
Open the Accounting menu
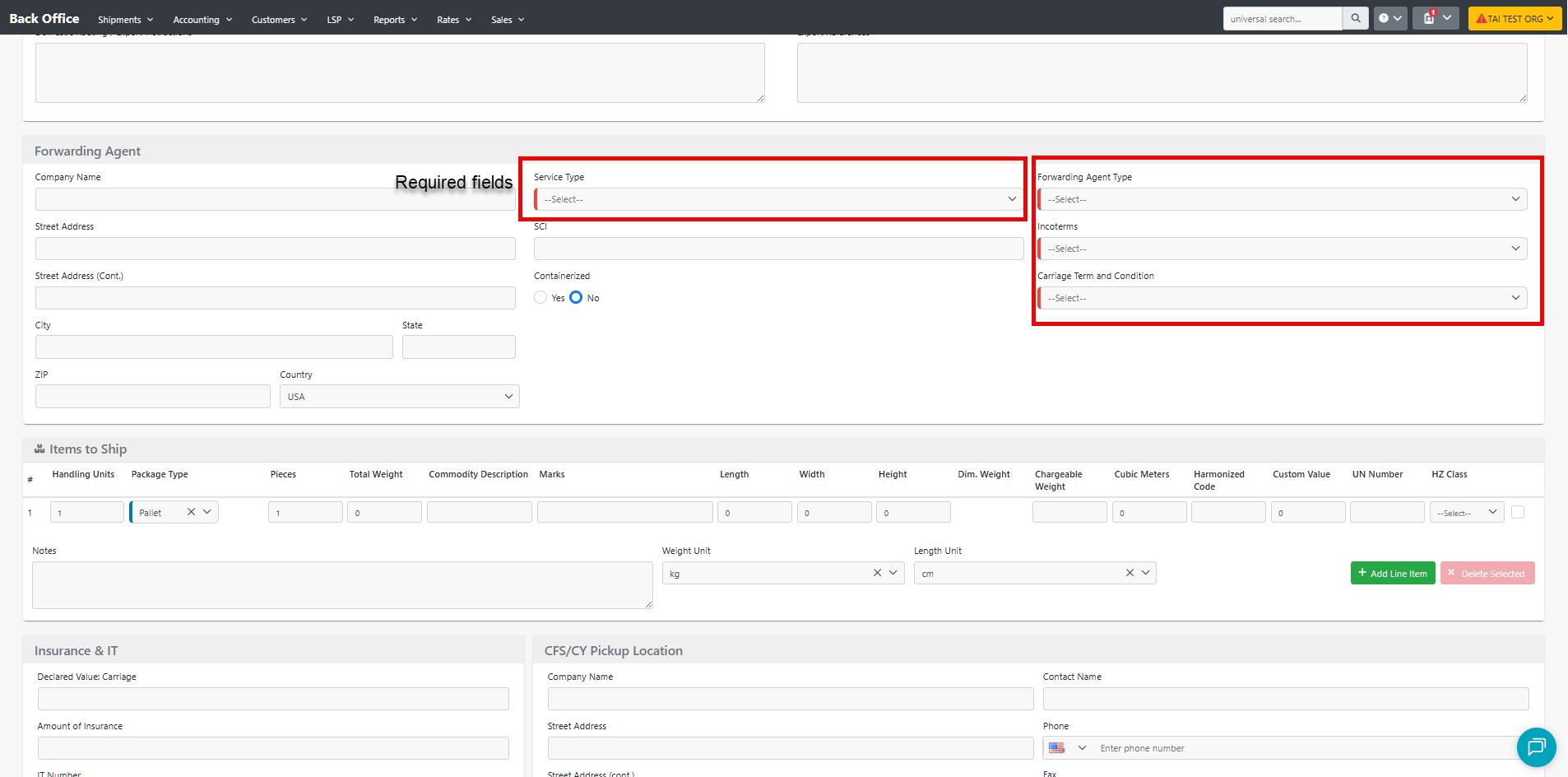(202, 19)
